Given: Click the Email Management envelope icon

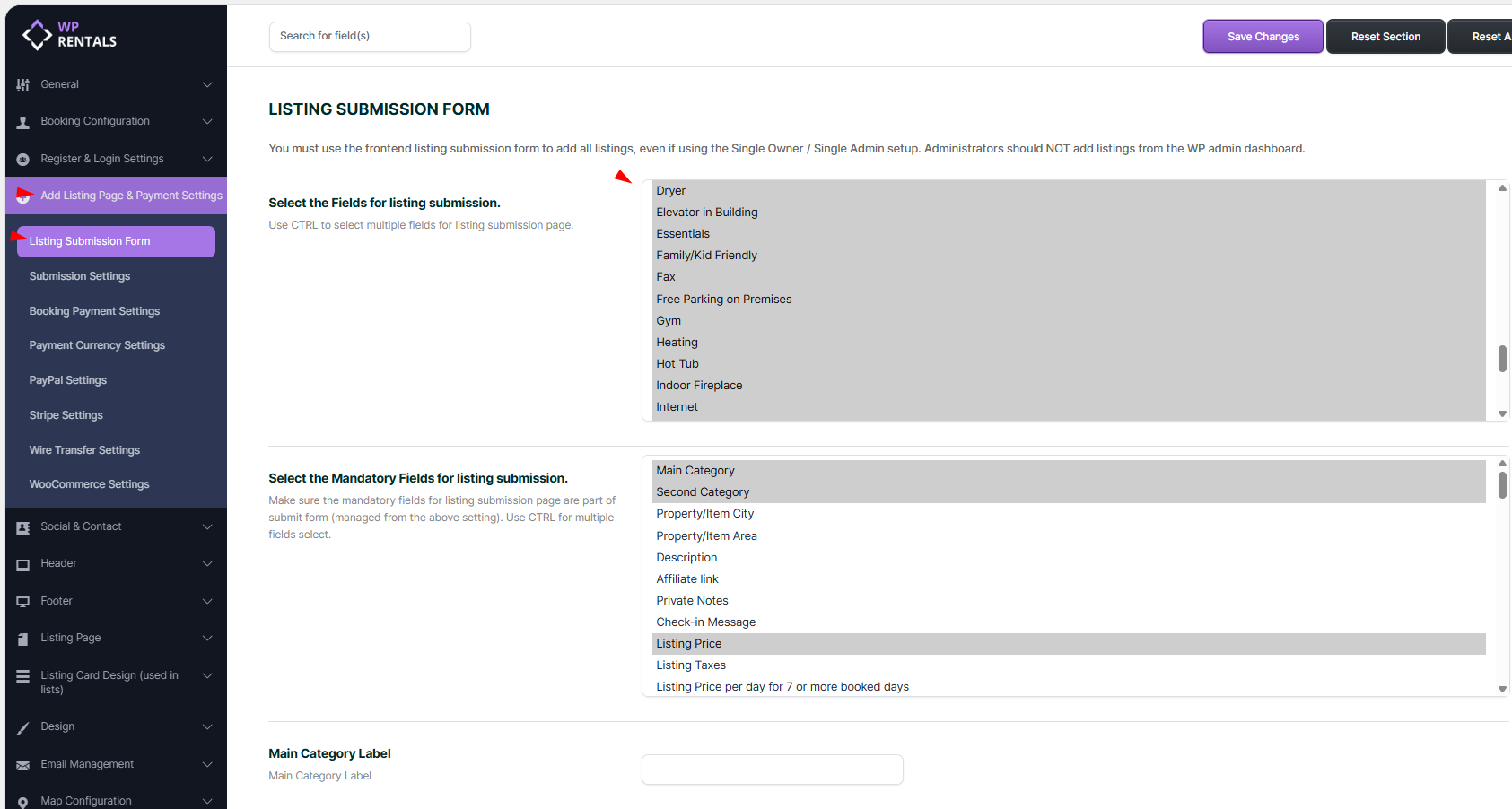Looking at the screenshot, I should pyautogui.click(x=23, y=765).
